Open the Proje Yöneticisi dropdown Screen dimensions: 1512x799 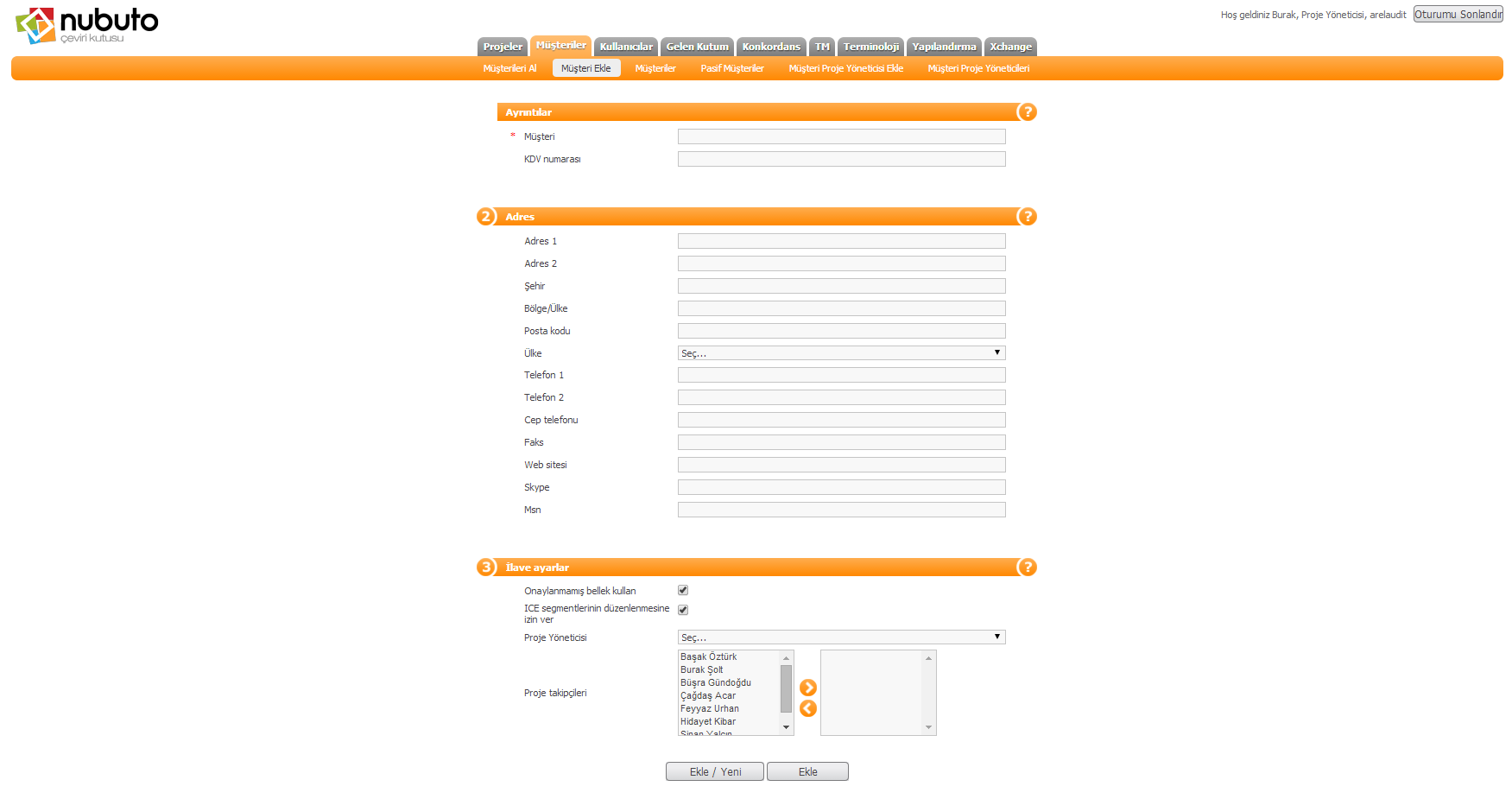click(x=842, y=637)
